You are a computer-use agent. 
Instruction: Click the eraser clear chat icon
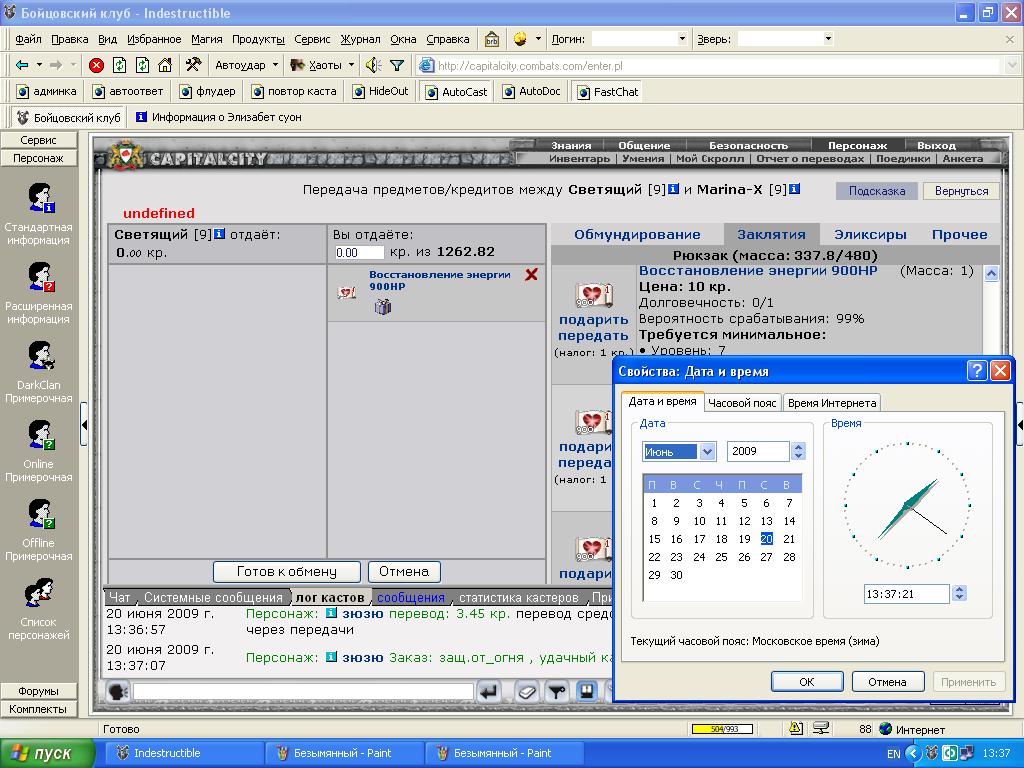point(527,692)
